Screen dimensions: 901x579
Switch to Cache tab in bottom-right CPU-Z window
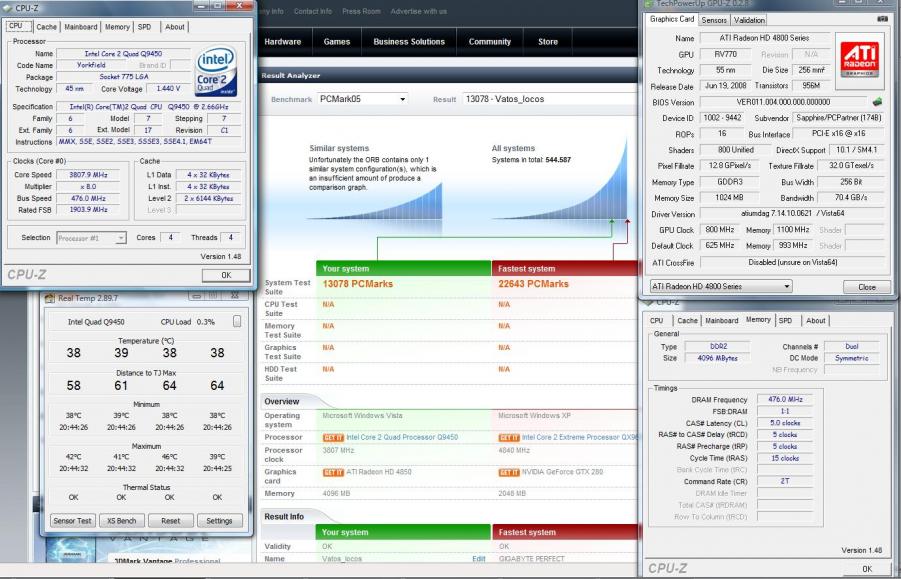point(687,321)
